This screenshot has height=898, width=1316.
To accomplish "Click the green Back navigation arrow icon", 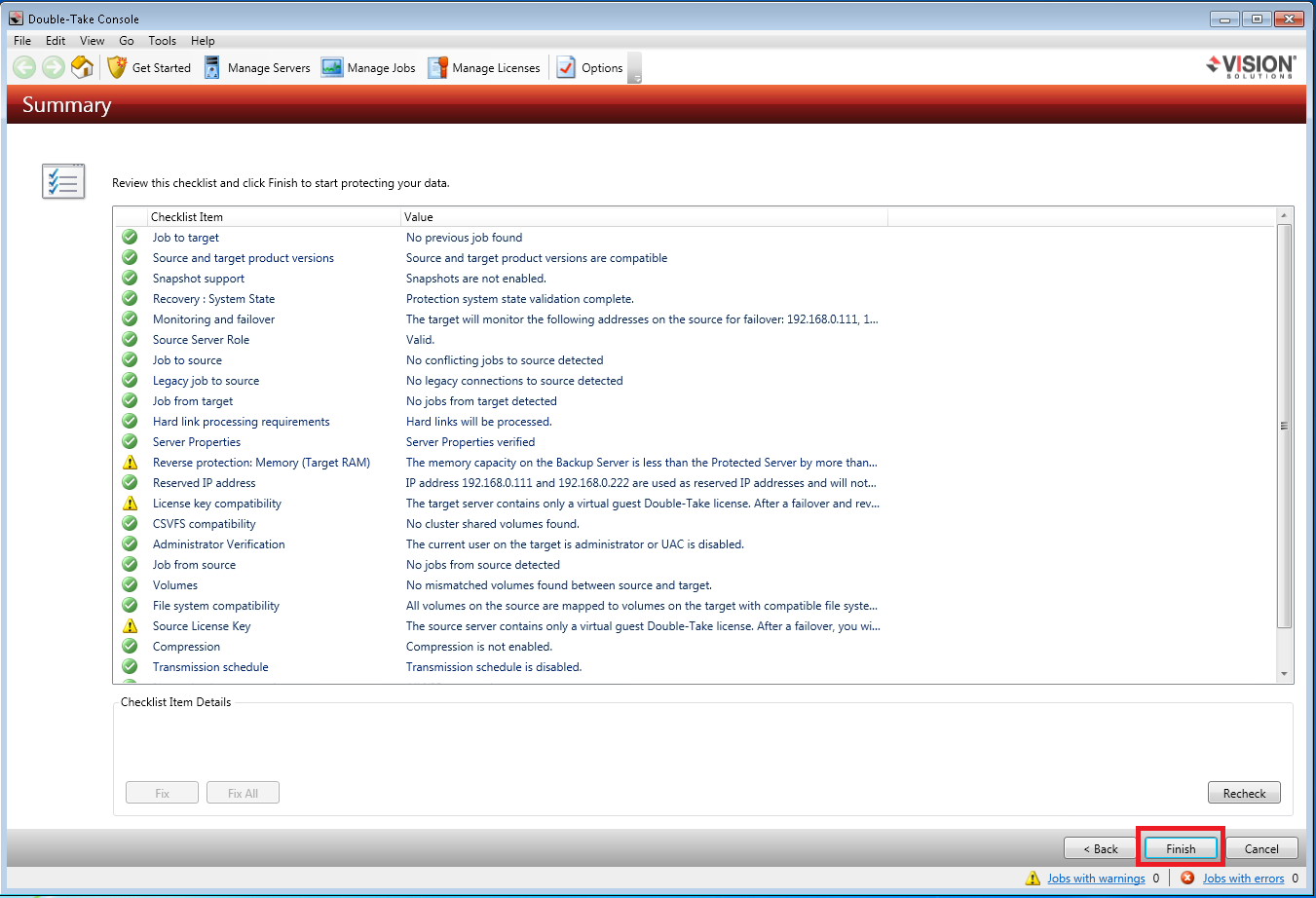I will pos(24,67).
